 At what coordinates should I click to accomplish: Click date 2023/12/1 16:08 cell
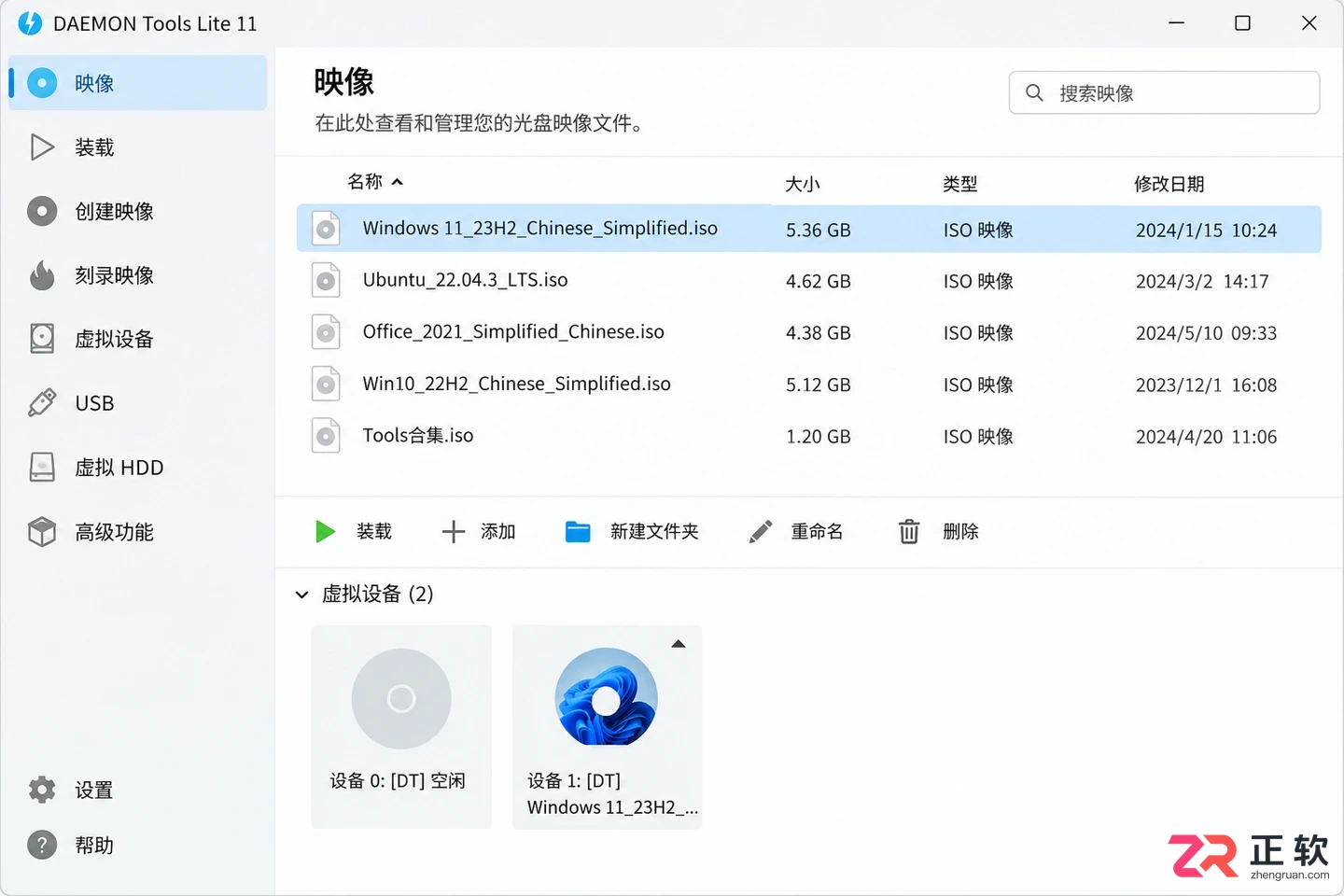pyautogui.click(x=1206, y=385)
